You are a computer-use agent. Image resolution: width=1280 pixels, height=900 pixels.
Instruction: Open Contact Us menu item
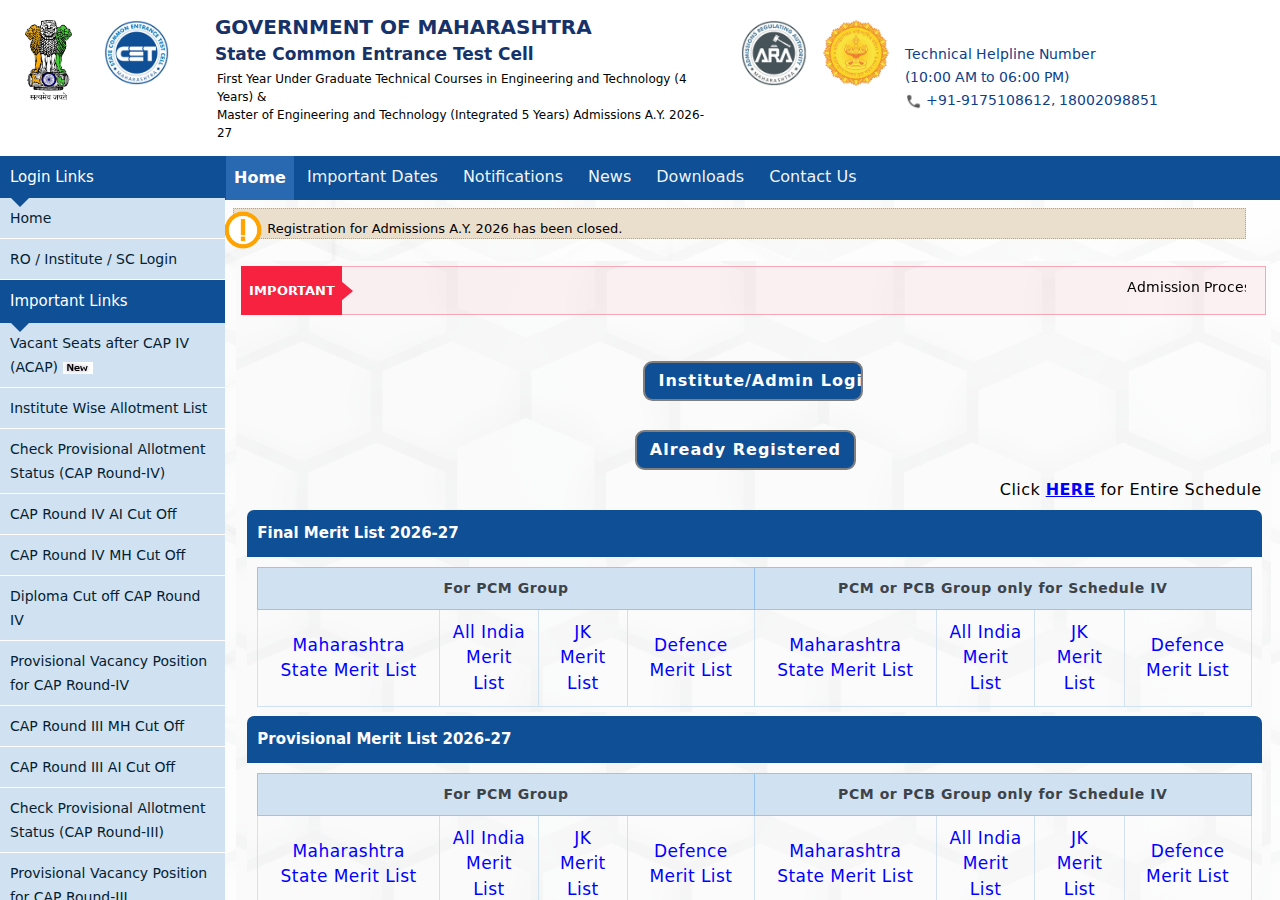click(813, 177)
